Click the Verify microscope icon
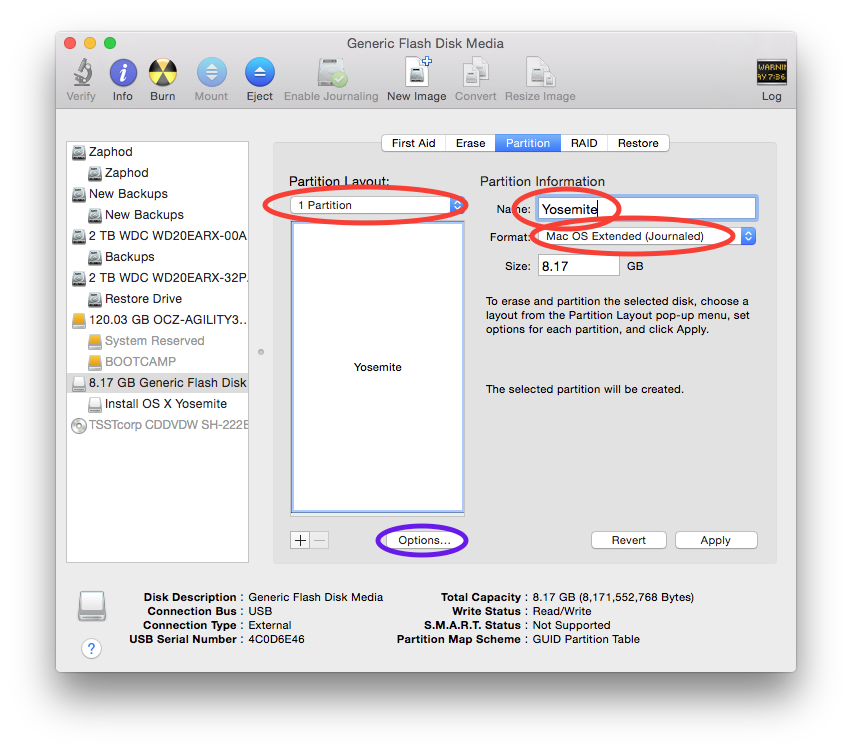The image size is (852, 752). click(x=82, y=72)
